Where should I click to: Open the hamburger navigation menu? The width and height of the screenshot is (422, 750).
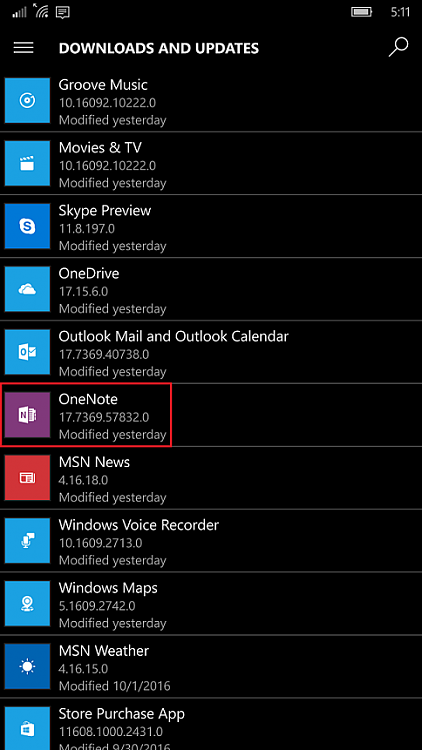[x=23, y=48]
